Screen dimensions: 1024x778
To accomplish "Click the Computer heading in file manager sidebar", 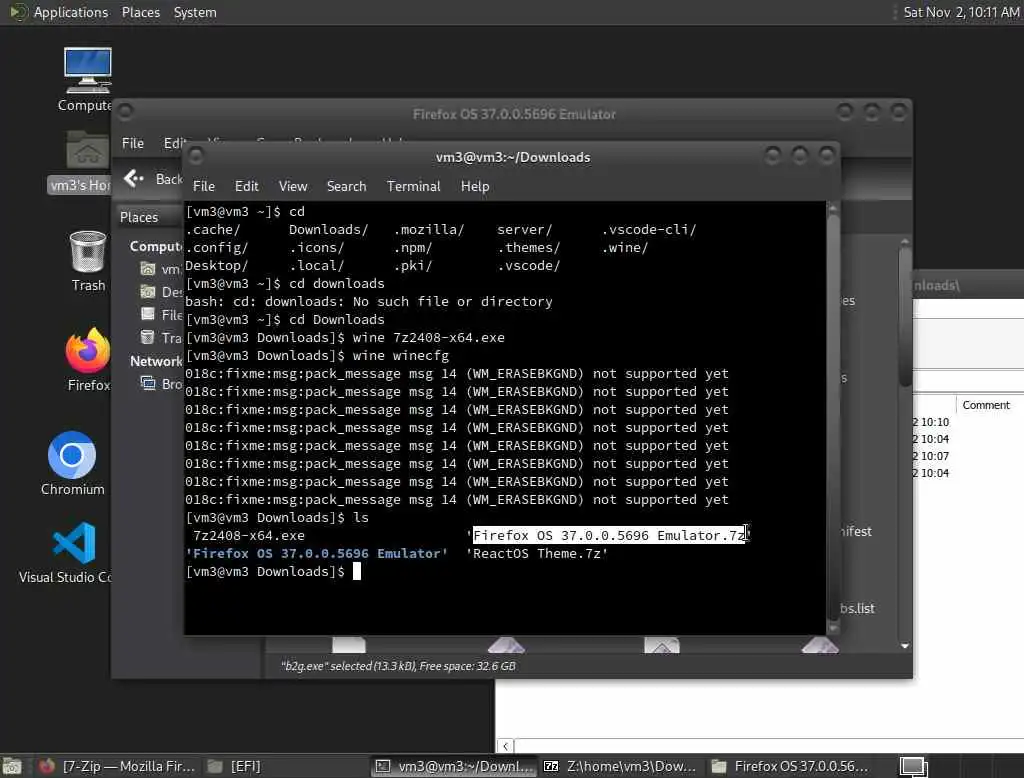I will pyautogui.click(x=156, y=246).
